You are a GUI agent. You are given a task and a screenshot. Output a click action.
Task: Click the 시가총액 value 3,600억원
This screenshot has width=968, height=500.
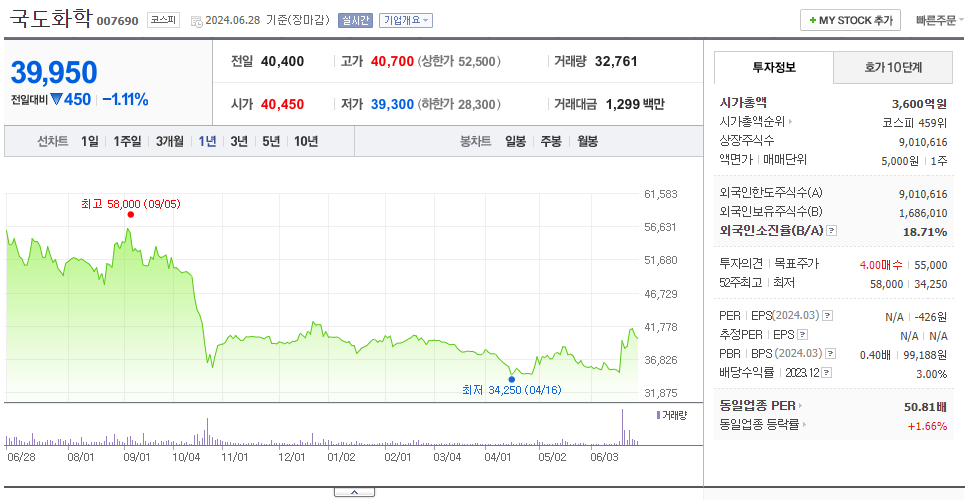919,104
